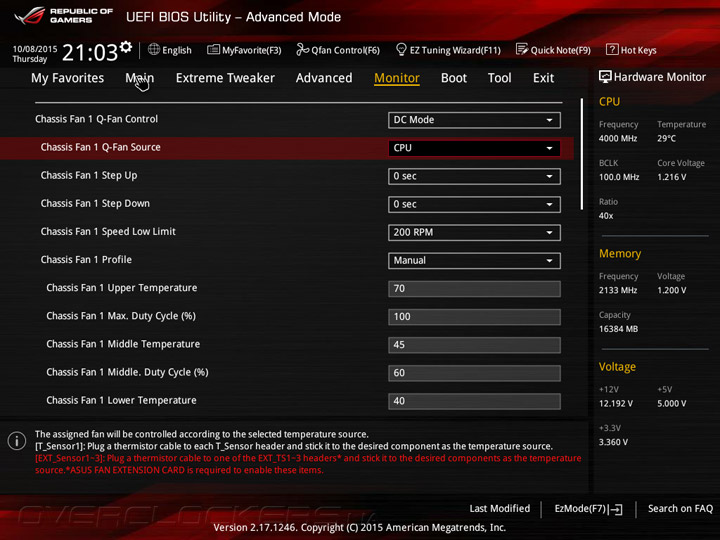Go to the Exit tab
The height and width of the screenshot is (540, 720).
543,78
